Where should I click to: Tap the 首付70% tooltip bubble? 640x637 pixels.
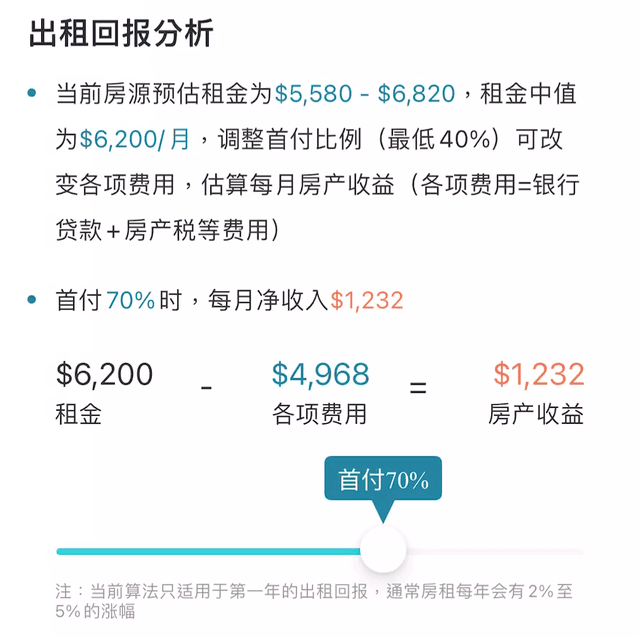383,479
